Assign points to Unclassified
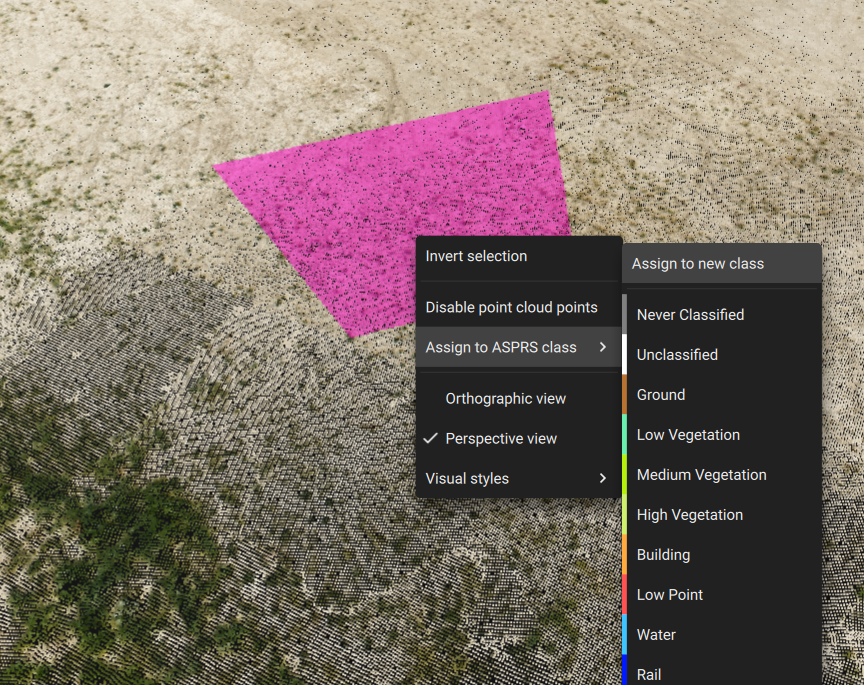Viewport: 864px width, 685px height. [x=677, y=355]
